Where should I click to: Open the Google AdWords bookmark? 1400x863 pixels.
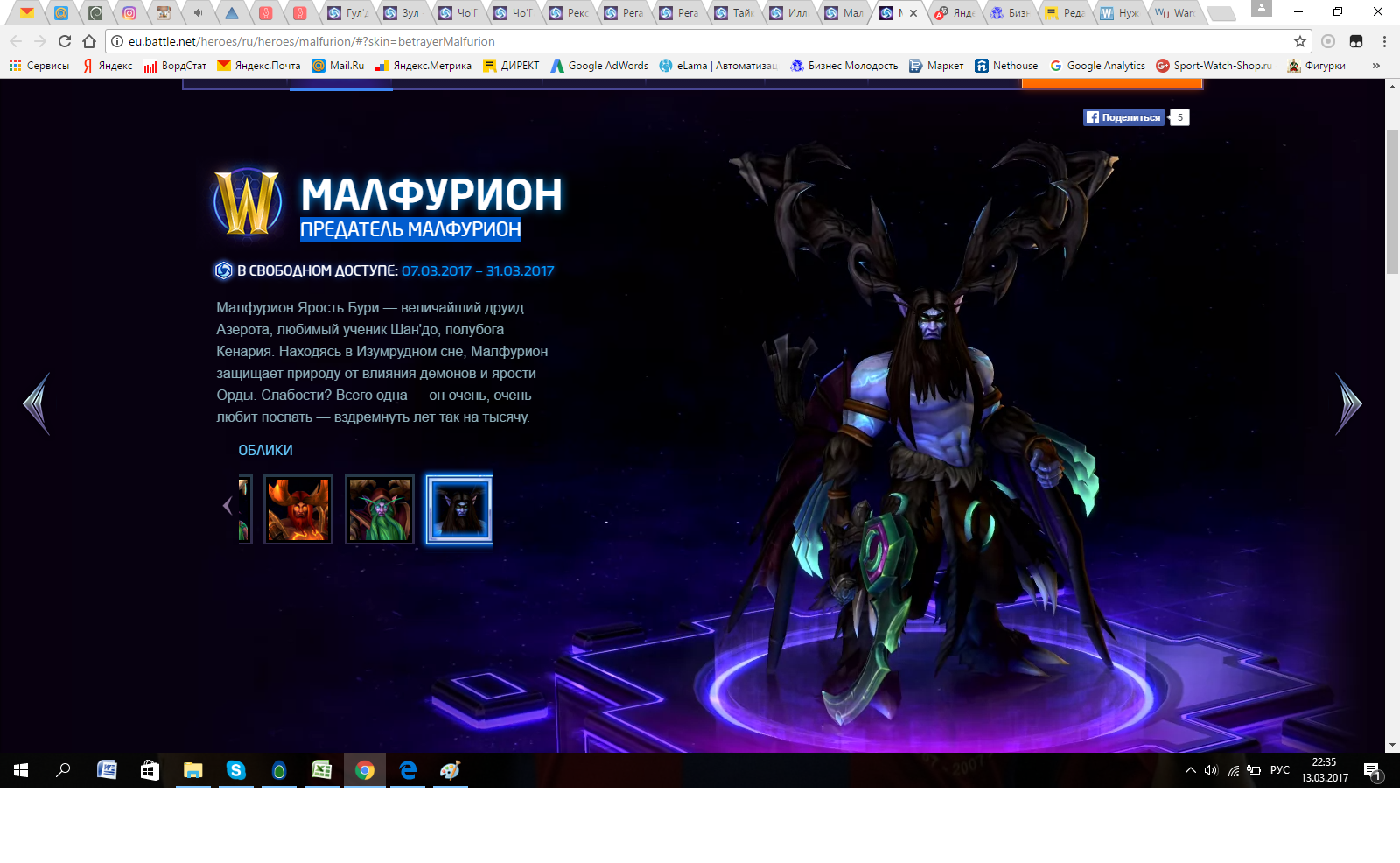click(x=599, y=66)
